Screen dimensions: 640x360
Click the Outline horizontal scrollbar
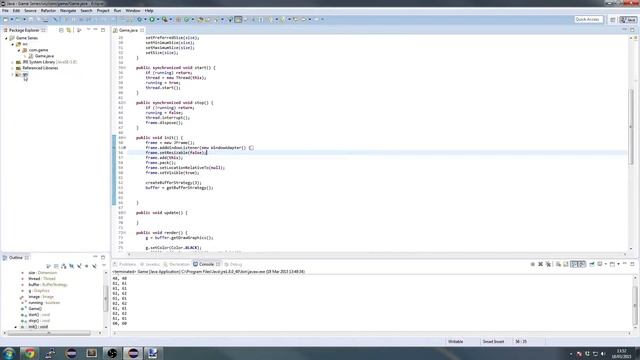[49, 333]
